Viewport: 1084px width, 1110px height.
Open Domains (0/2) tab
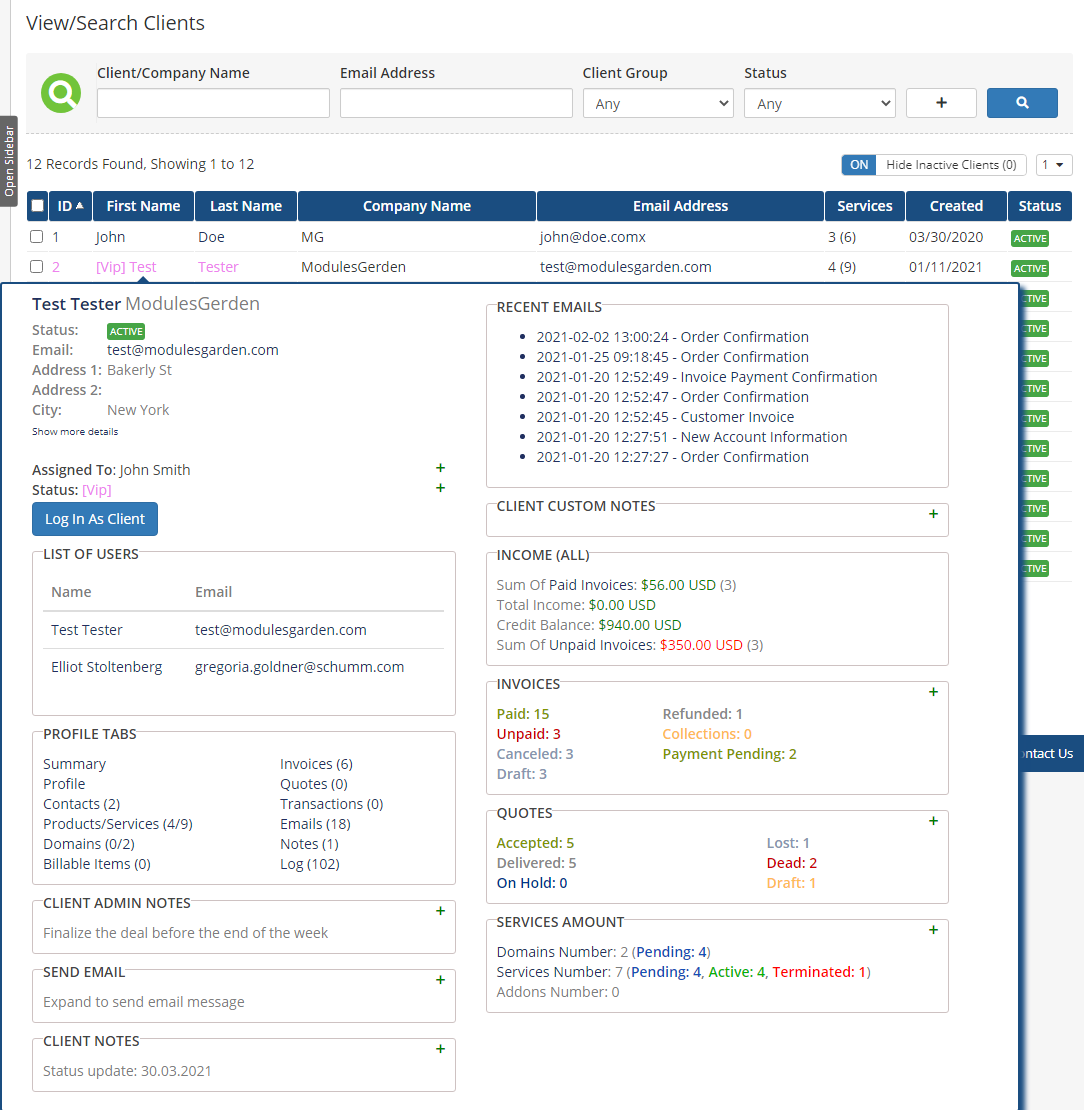tap(89, 844)
